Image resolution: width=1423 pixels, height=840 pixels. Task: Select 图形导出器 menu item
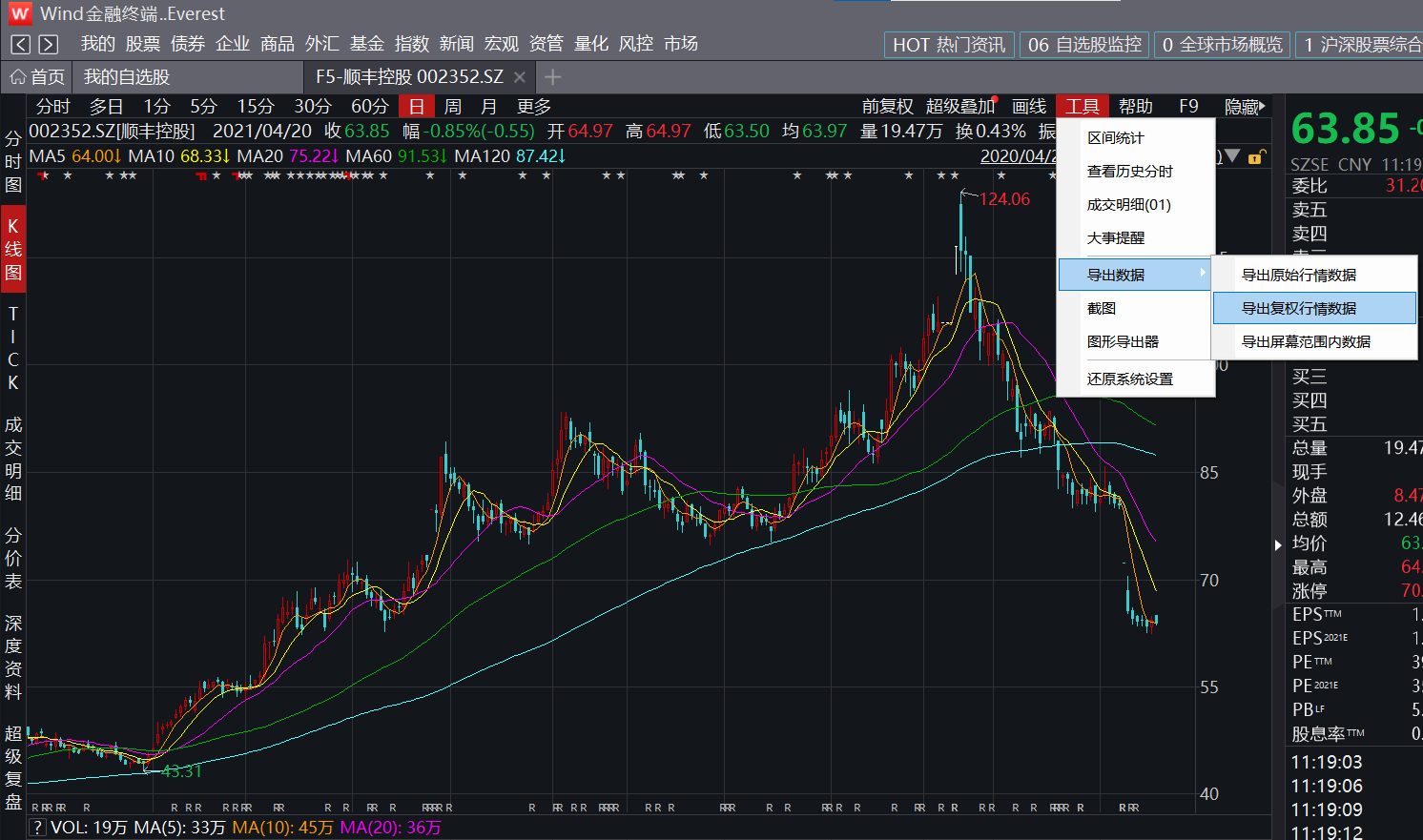coord(1135,342)
